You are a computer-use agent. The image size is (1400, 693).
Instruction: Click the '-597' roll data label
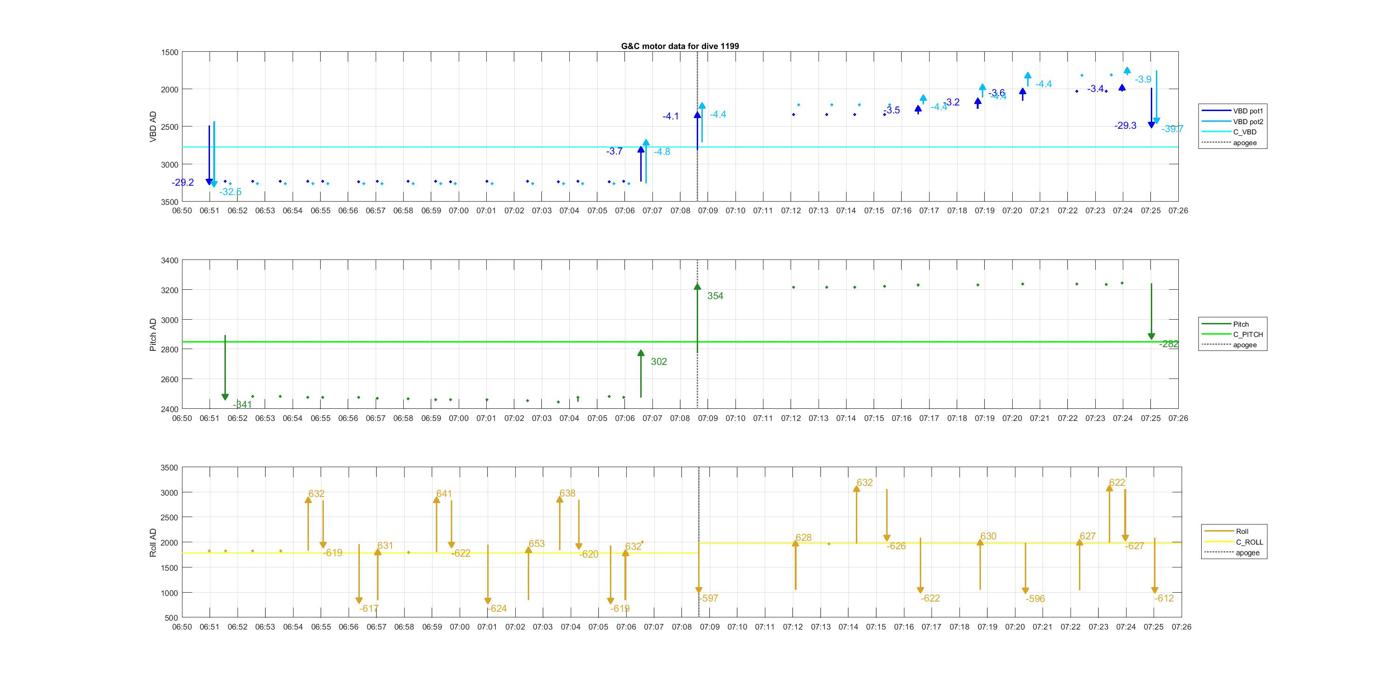pyautogui.click(x=709, y=598)
